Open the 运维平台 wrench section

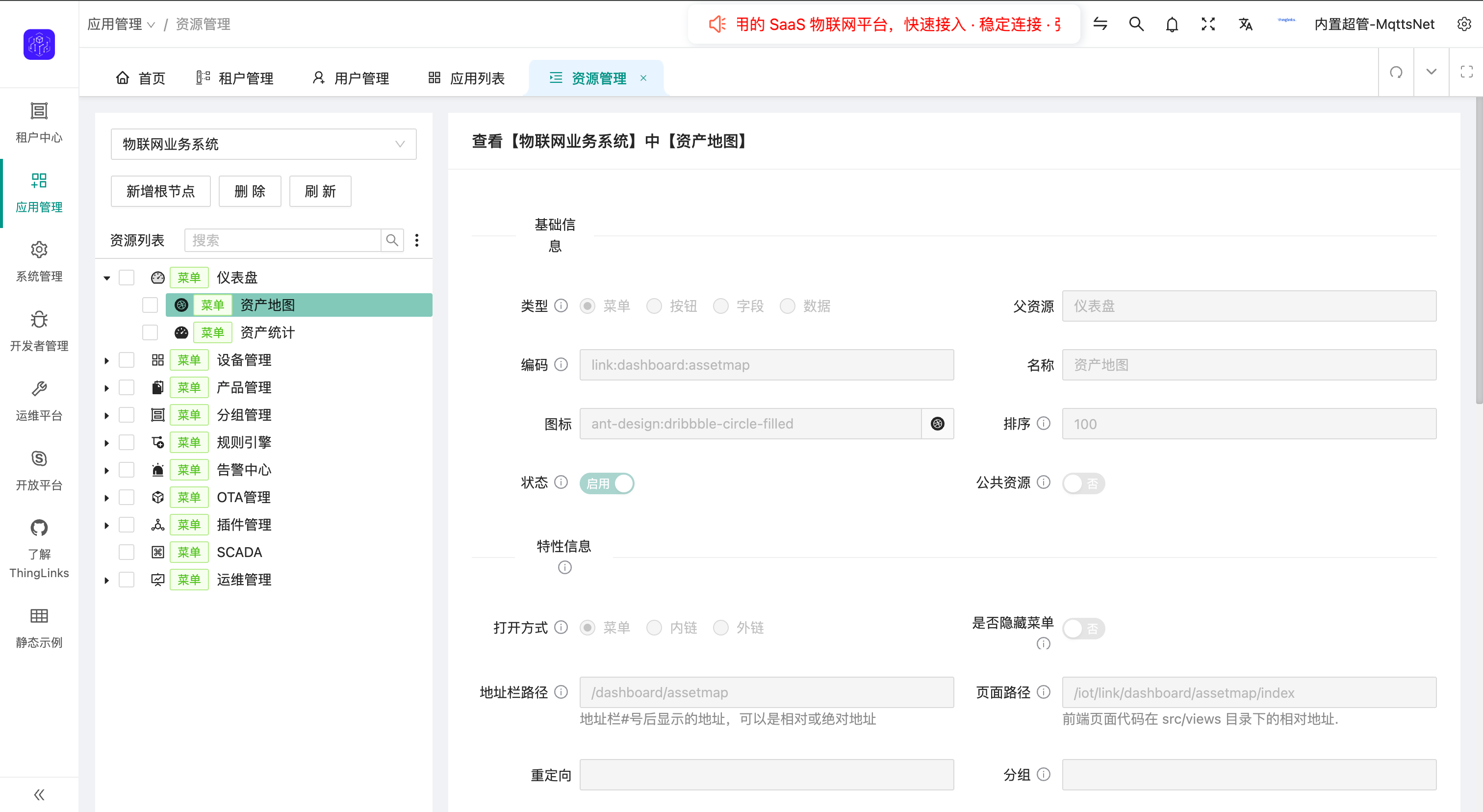pyautogui.click(x=39, y=401)
